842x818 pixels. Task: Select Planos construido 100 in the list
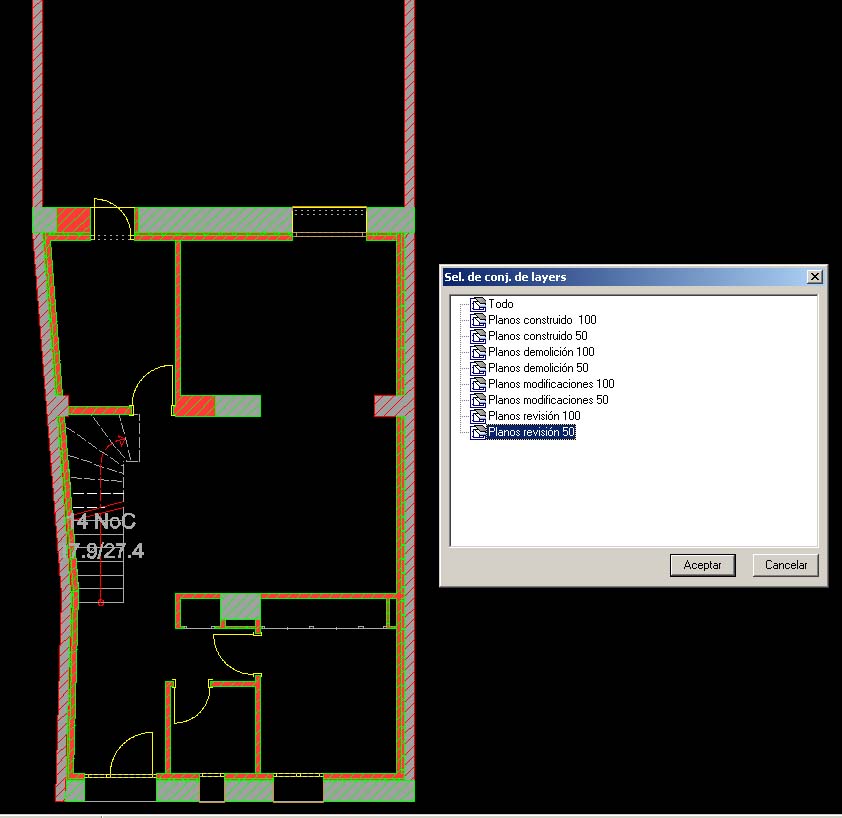[542, 320]
